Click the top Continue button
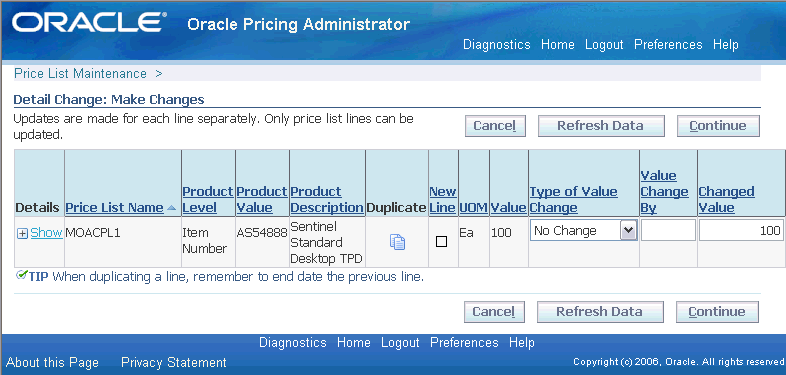 tap(718, 125)
